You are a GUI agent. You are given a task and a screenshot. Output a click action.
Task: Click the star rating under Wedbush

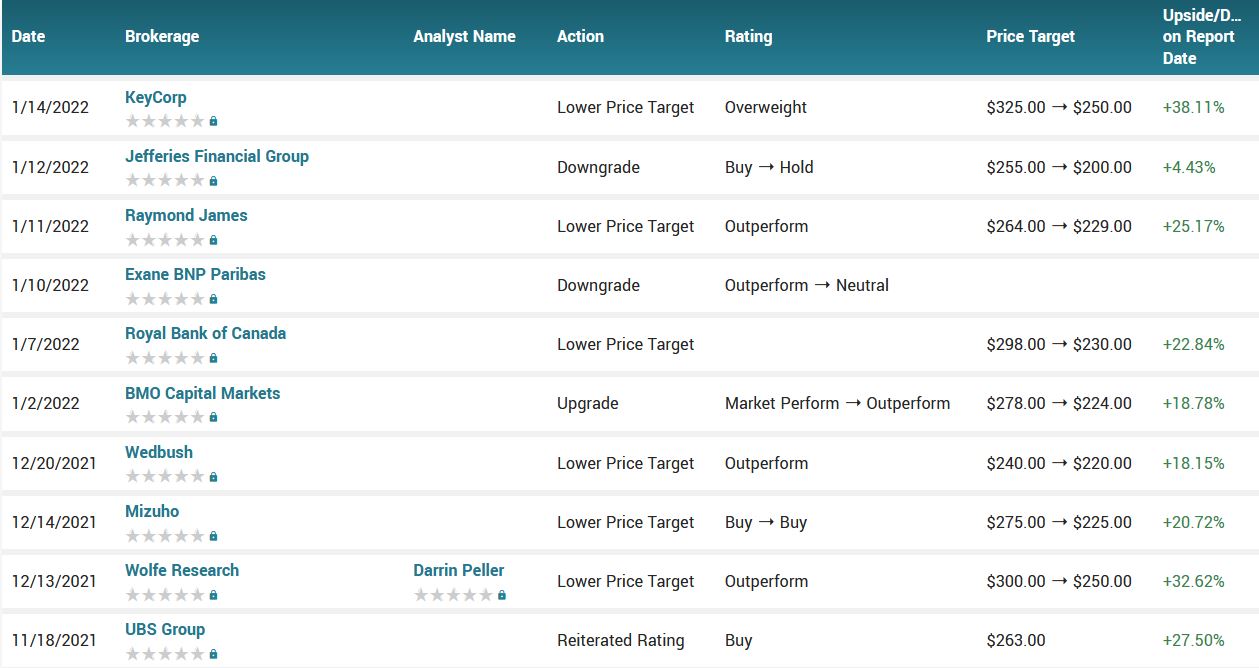165,477
